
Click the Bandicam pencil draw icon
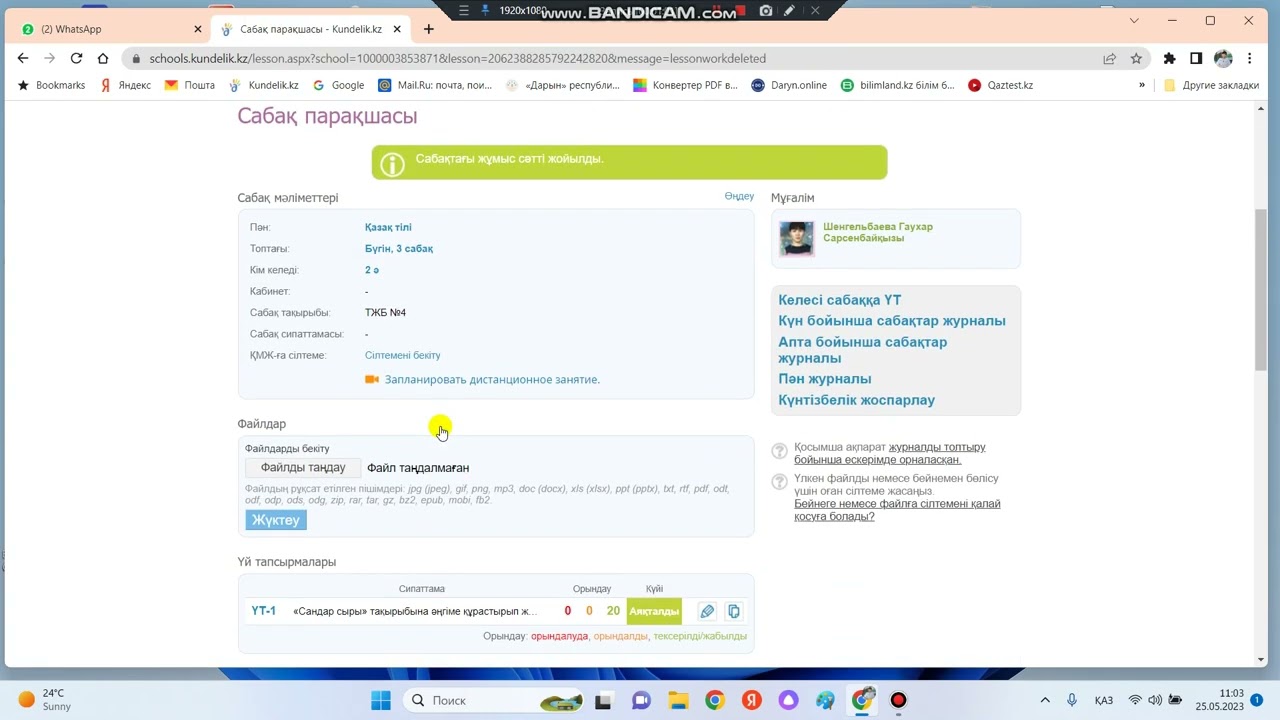click(790, 11)
